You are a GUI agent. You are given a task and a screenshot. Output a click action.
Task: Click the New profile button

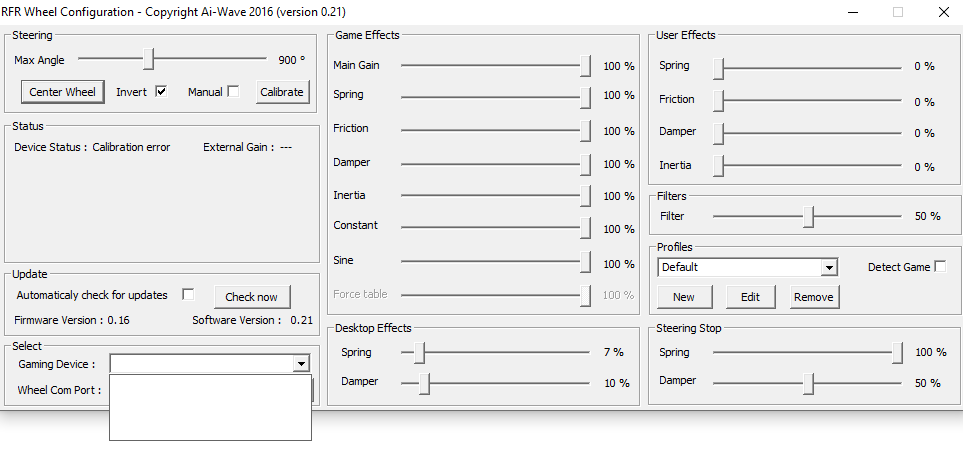click(x=683, y=297)
